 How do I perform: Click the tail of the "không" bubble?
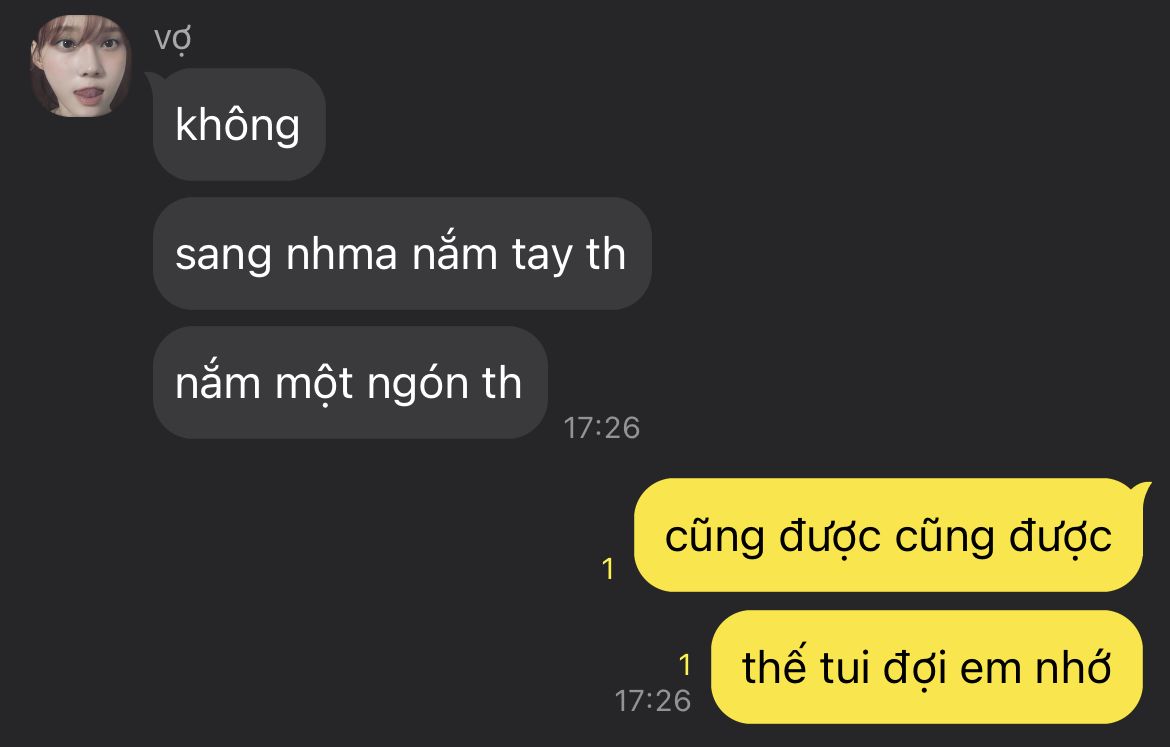154,79
